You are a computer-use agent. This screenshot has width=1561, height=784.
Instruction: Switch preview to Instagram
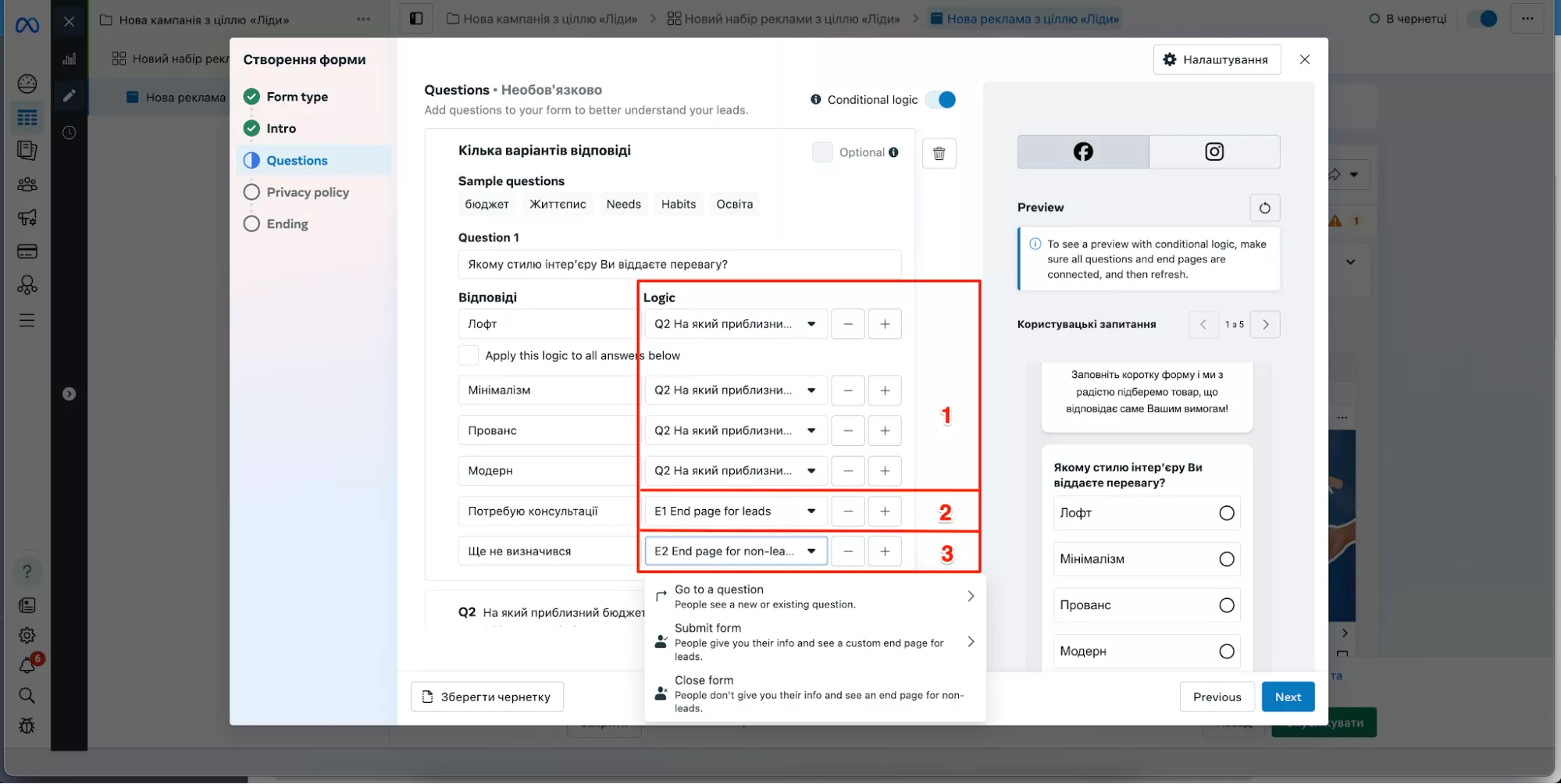click(1214, 151)
